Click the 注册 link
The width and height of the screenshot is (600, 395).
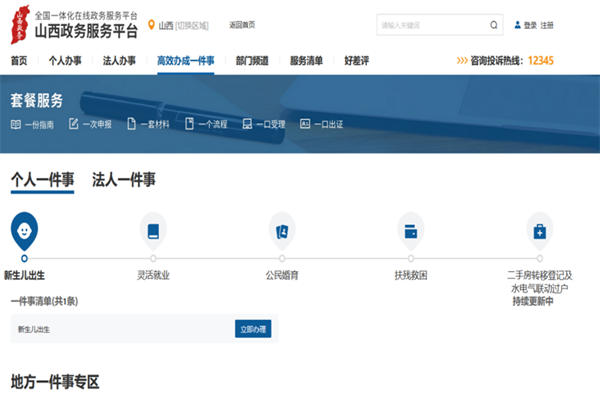point(547,25)
